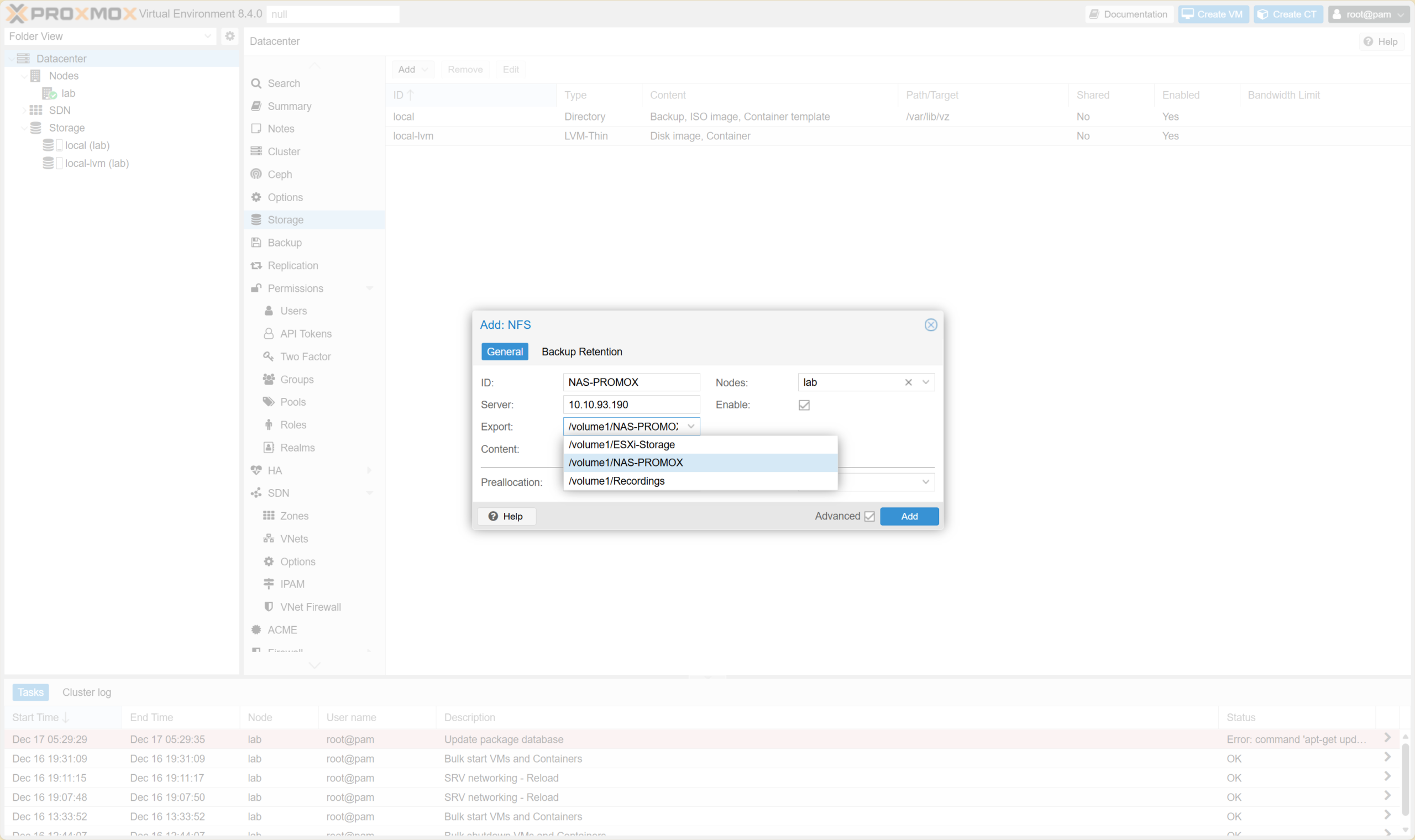Open the VNet Firewall panel
1415x840 pixels.
[x=310, y=606]
